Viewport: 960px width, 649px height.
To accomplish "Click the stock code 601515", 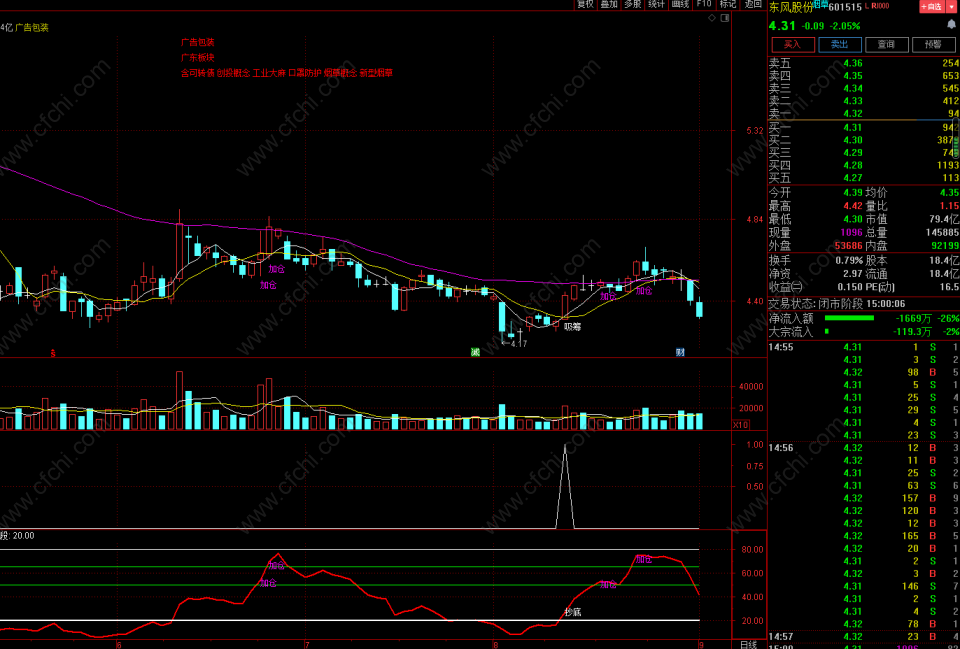I will (845, 7).
